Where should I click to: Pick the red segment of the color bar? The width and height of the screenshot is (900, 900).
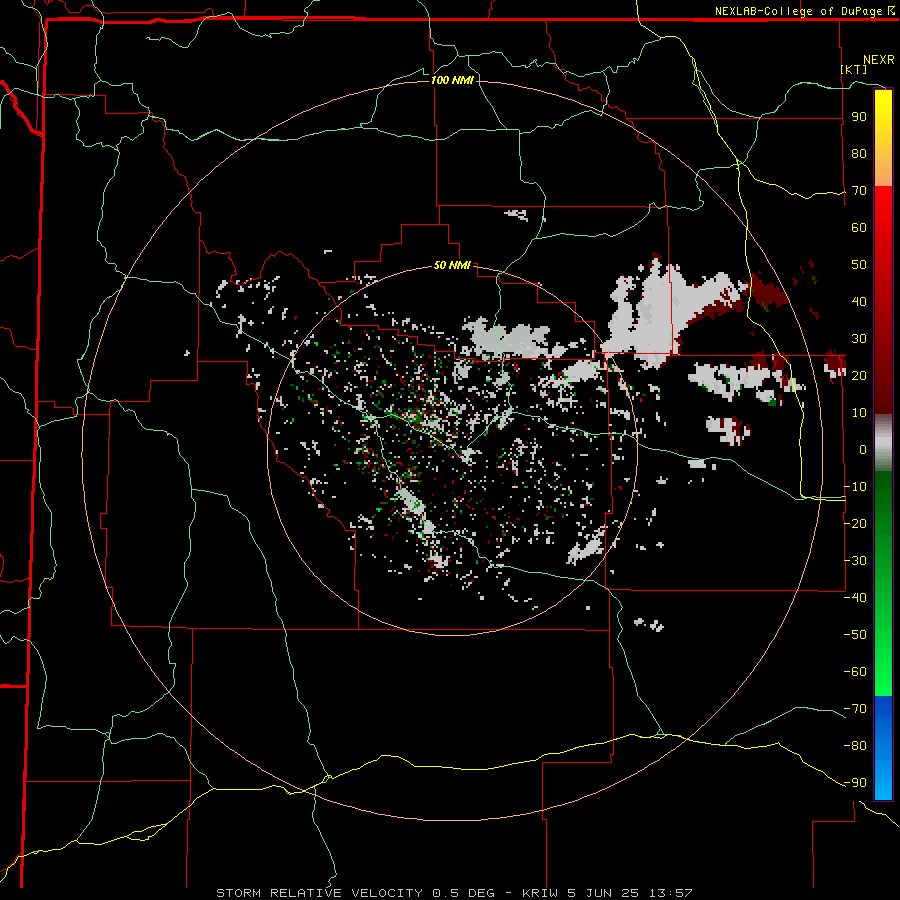click(x=883, y=300)
